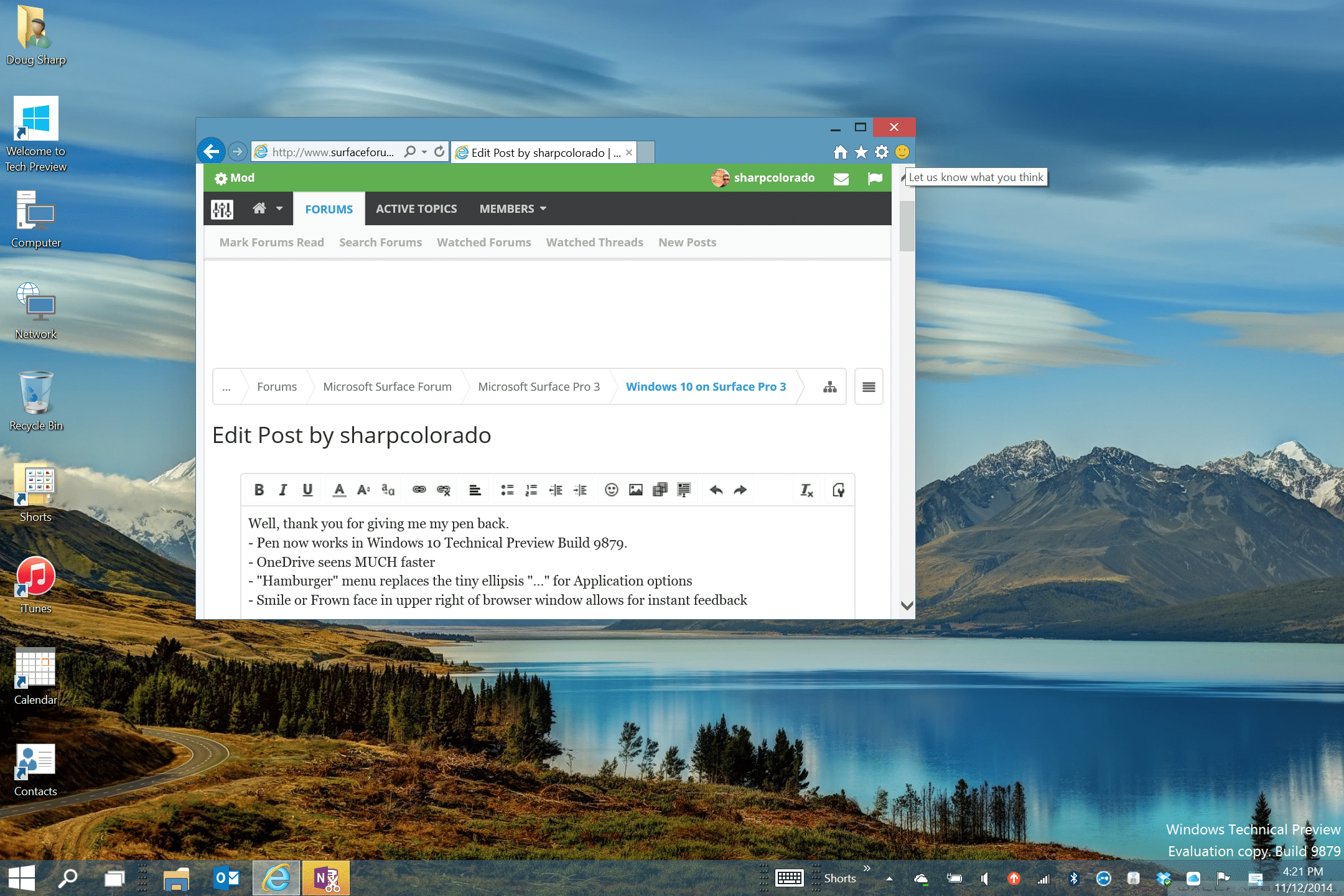Open Windows 10 on Surface Pro 3 breadcrumb
The image size is (1344, 896).
point(706,387)
